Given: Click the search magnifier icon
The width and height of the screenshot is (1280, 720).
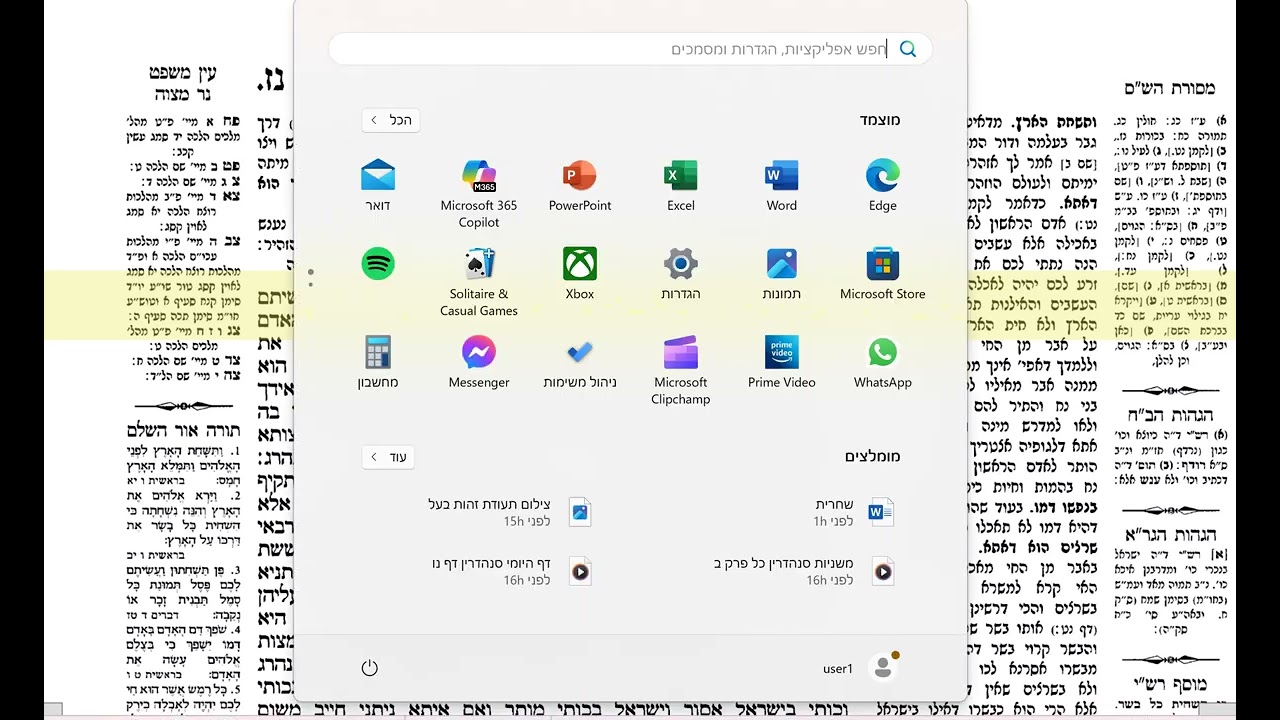Looking at the screenshot, I should tap(908, 49).
